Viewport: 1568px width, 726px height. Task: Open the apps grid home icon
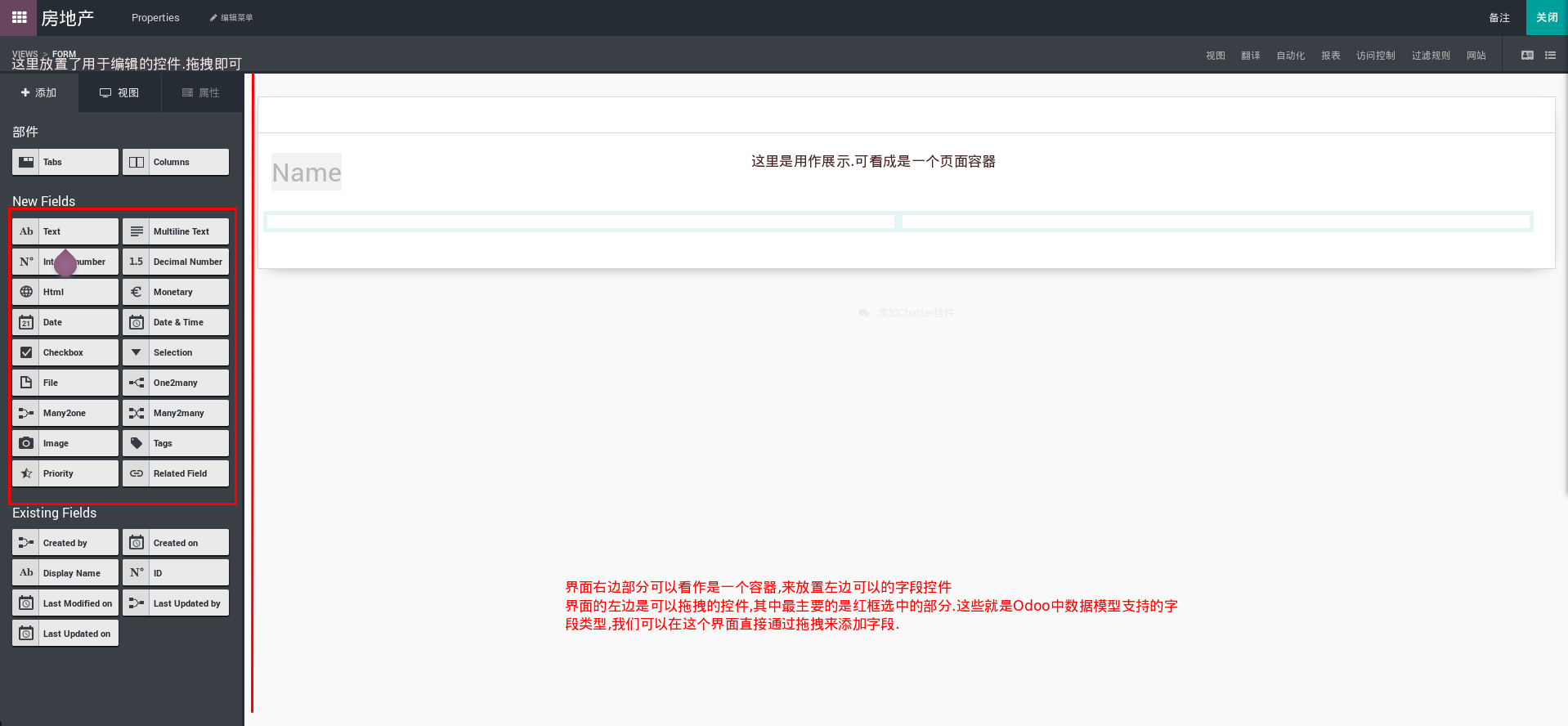19,17
